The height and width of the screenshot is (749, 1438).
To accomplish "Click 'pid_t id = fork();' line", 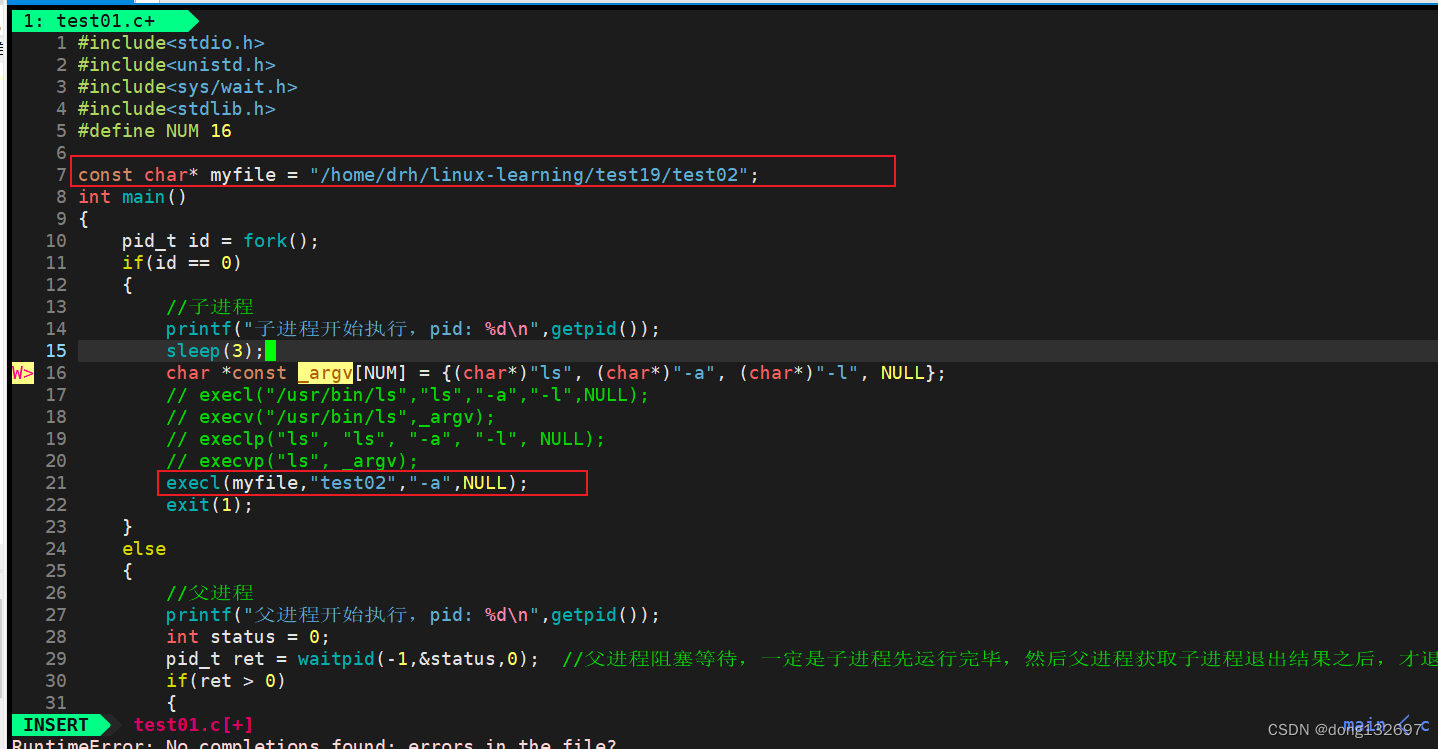I will 221,241.
